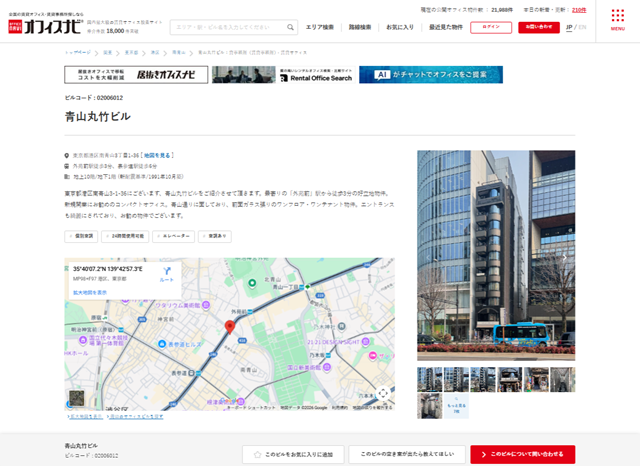Image resolution: width=640 pixels, height=466 pixels.
Task: Click the map camera controls icon
Action: [383, 393]
